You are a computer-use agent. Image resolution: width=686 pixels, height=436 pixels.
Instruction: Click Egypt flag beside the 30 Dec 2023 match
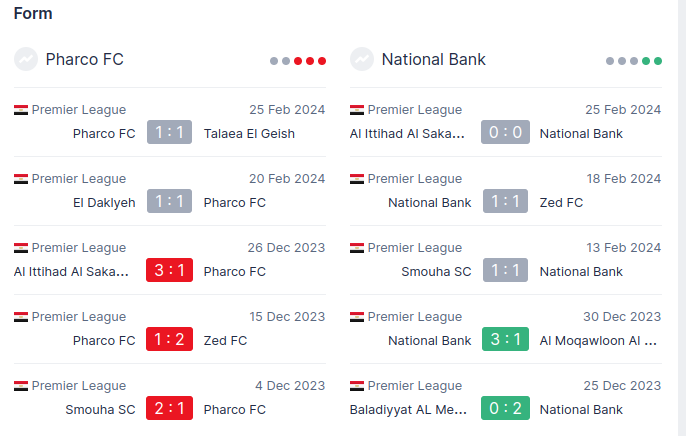tap(357, 317)
